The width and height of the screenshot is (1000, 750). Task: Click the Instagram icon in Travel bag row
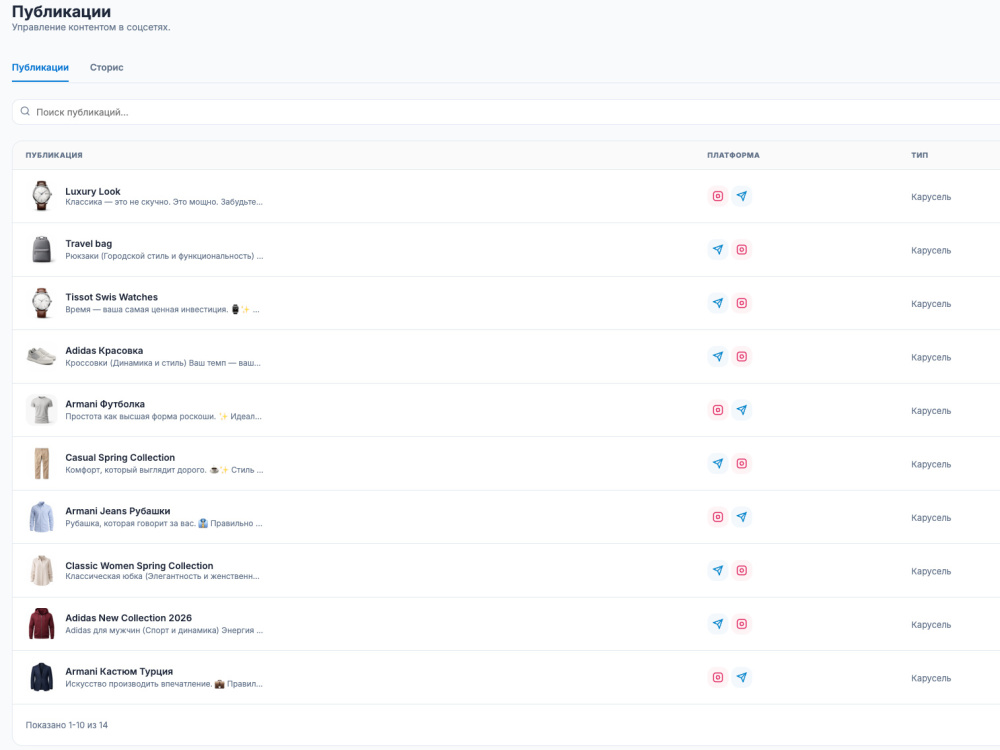[741, 249]
